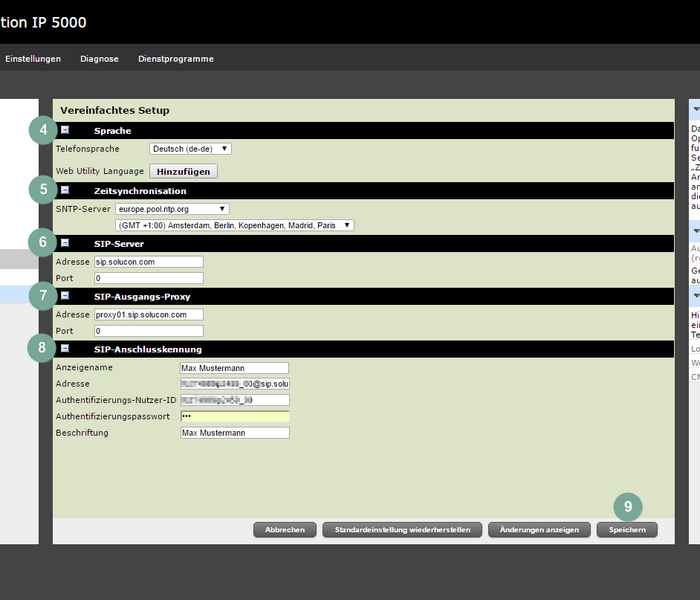
Task: Collapse the Zeitsynchronisation section
Action: point(65,190)
